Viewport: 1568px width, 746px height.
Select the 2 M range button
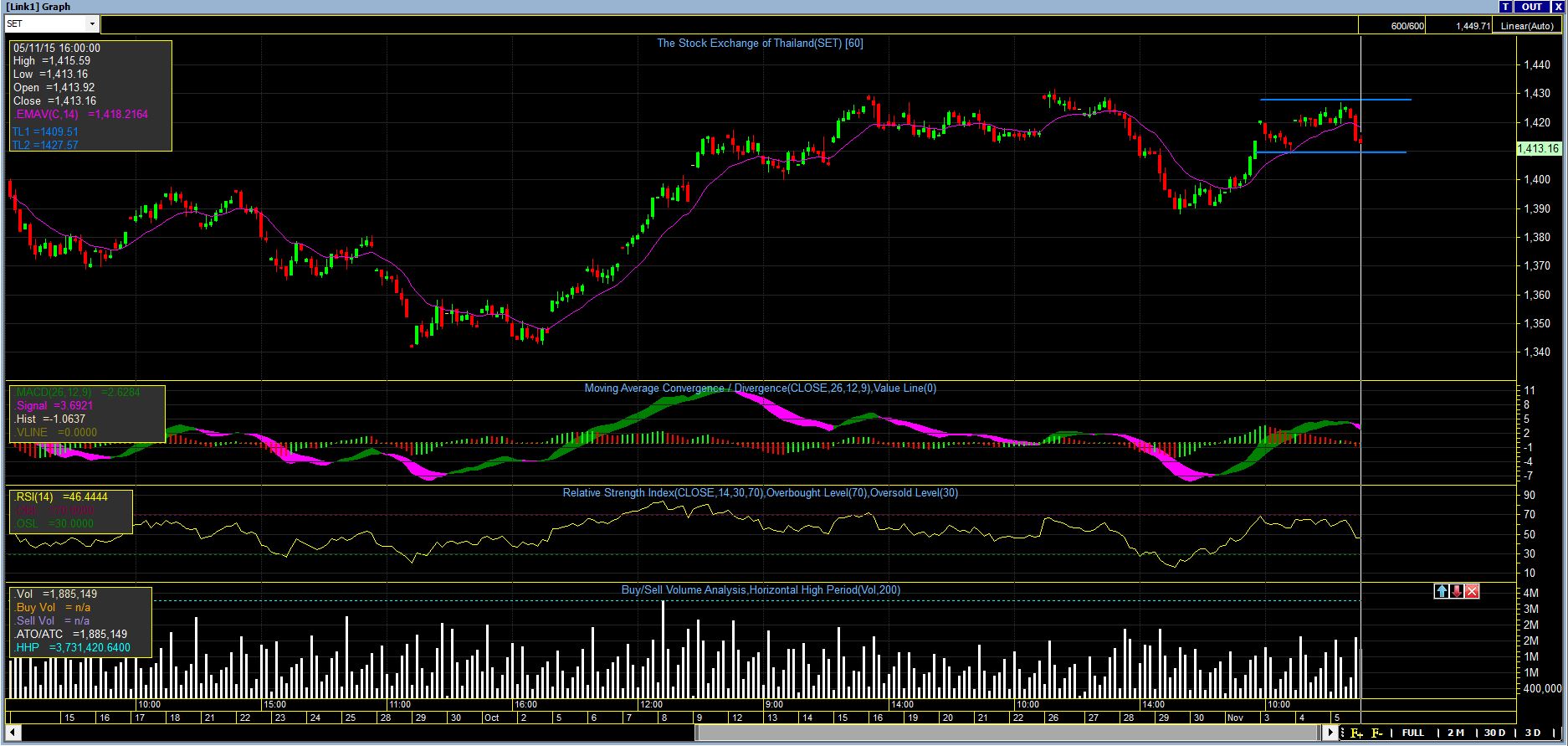point(1455,733)
